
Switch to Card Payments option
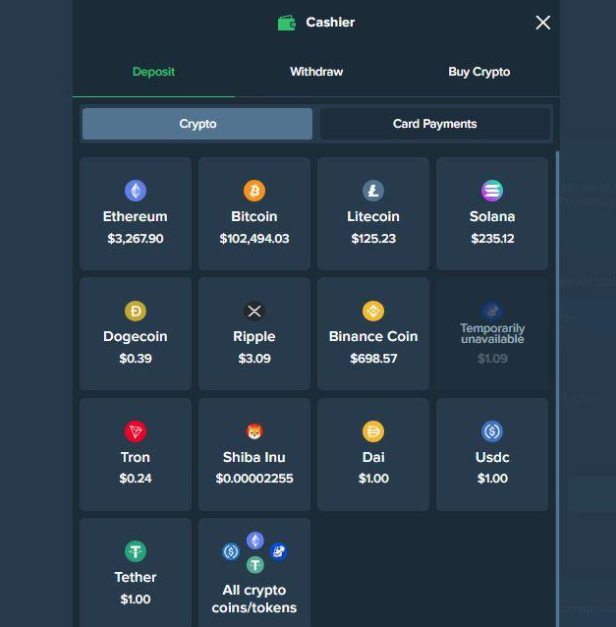434,124
